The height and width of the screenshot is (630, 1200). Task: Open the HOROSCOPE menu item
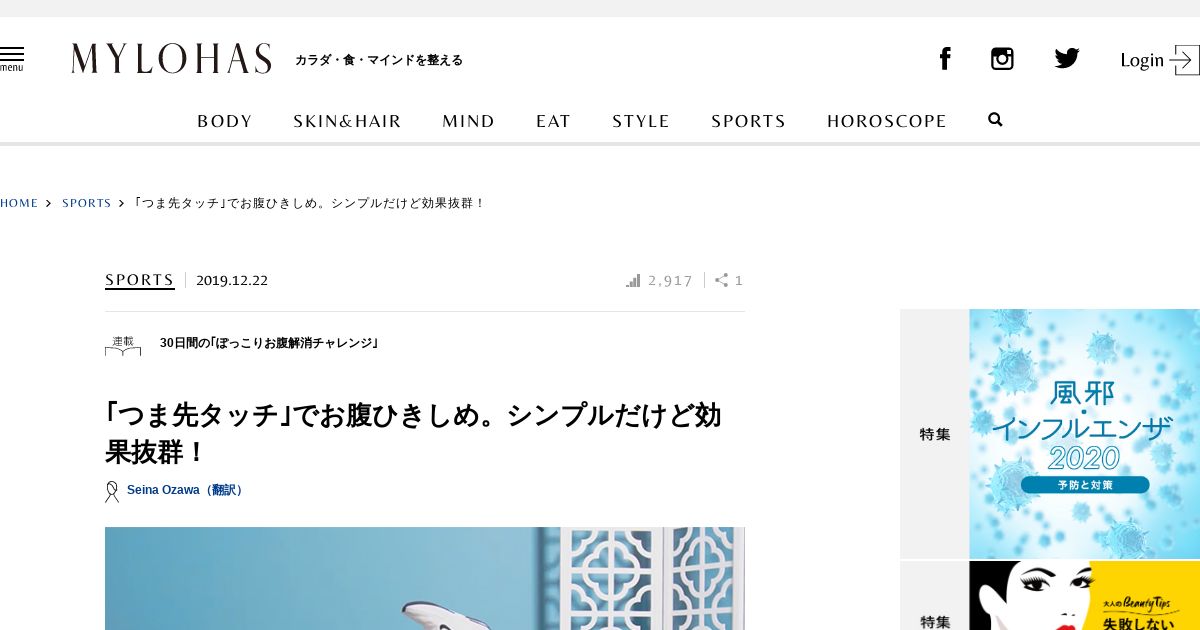[x=887, y=121]
